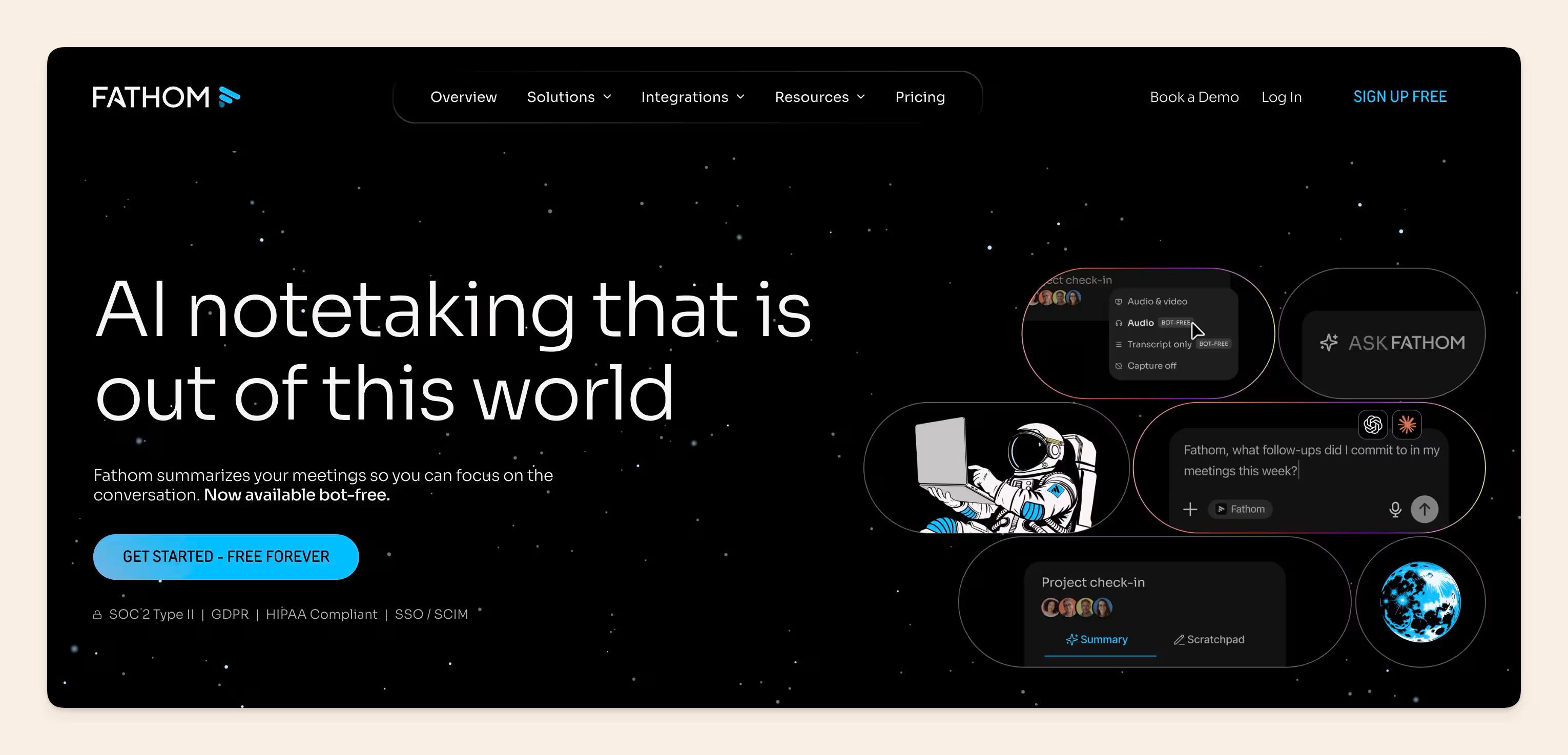Image resolution: width=1568 pixels, height=755 pixels.
Task: Go to the Pricing page
Action: click(x=920, y=97)
